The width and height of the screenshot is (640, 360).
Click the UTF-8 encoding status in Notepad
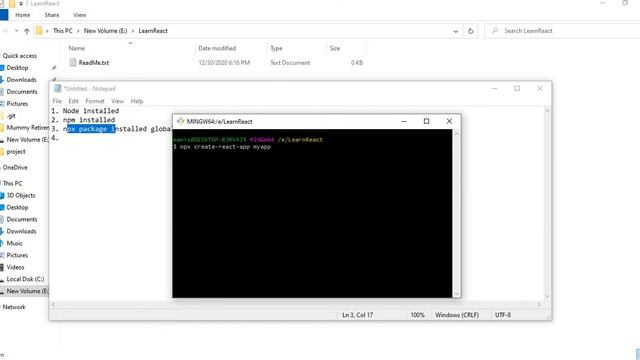point(503,315)
